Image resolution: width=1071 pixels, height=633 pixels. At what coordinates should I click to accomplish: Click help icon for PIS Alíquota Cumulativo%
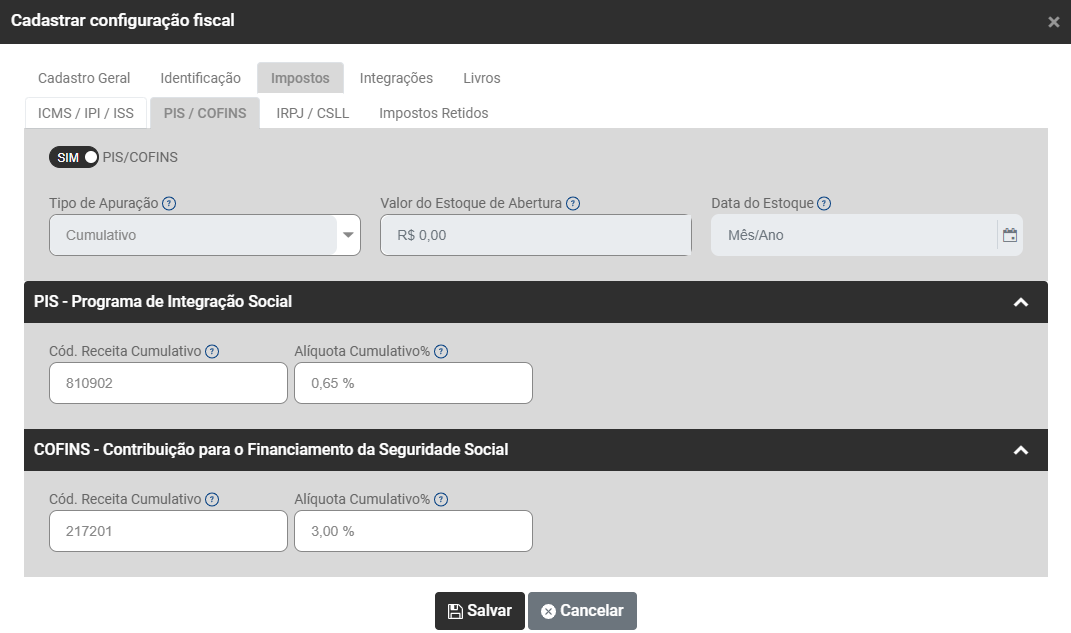click(441, 351)
